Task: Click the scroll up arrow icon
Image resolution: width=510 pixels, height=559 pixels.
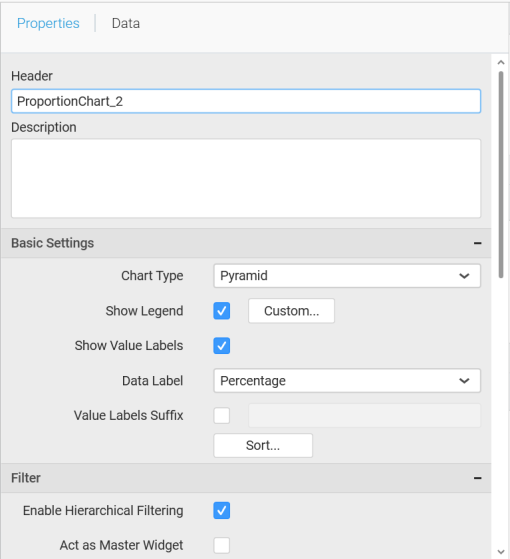Action: 501,63
